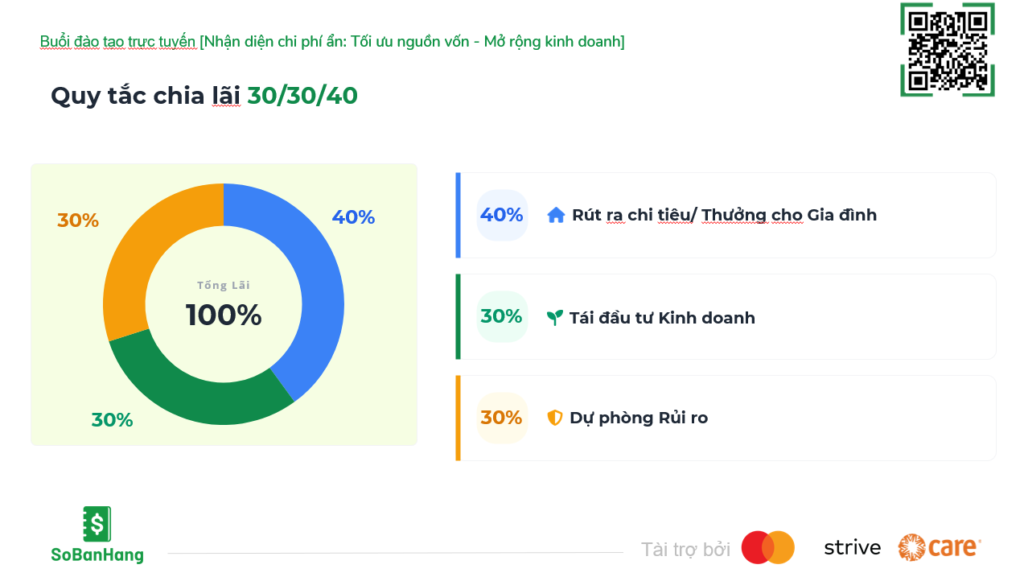Click the SoBanHang green ledger logo icon

(x=97, y=524)
